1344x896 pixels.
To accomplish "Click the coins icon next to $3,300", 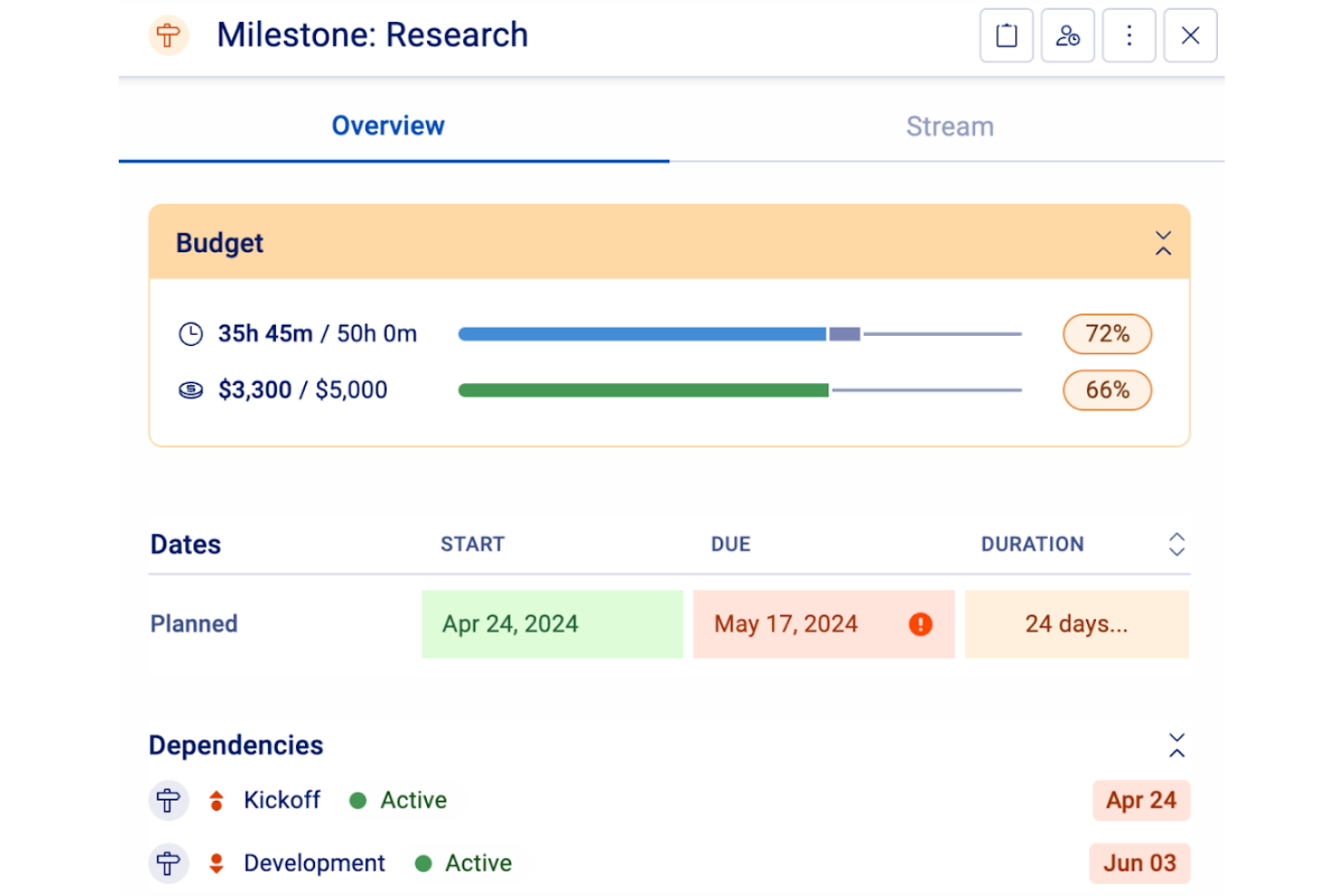I will (x=191, y=390).
